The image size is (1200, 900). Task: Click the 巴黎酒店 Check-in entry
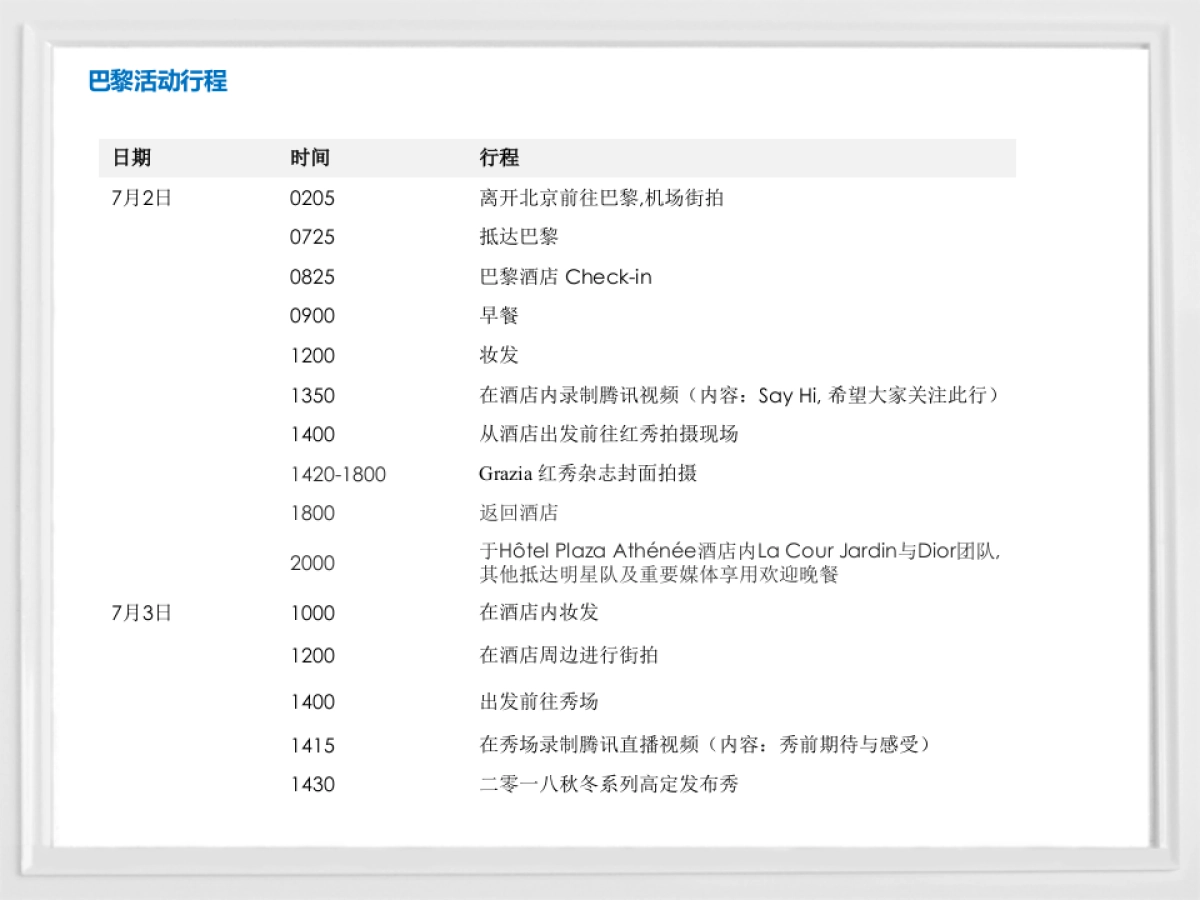click(565, 277)
